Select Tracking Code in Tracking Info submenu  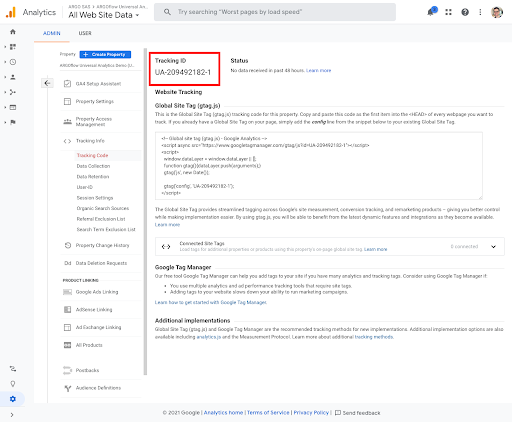[92, 155]
